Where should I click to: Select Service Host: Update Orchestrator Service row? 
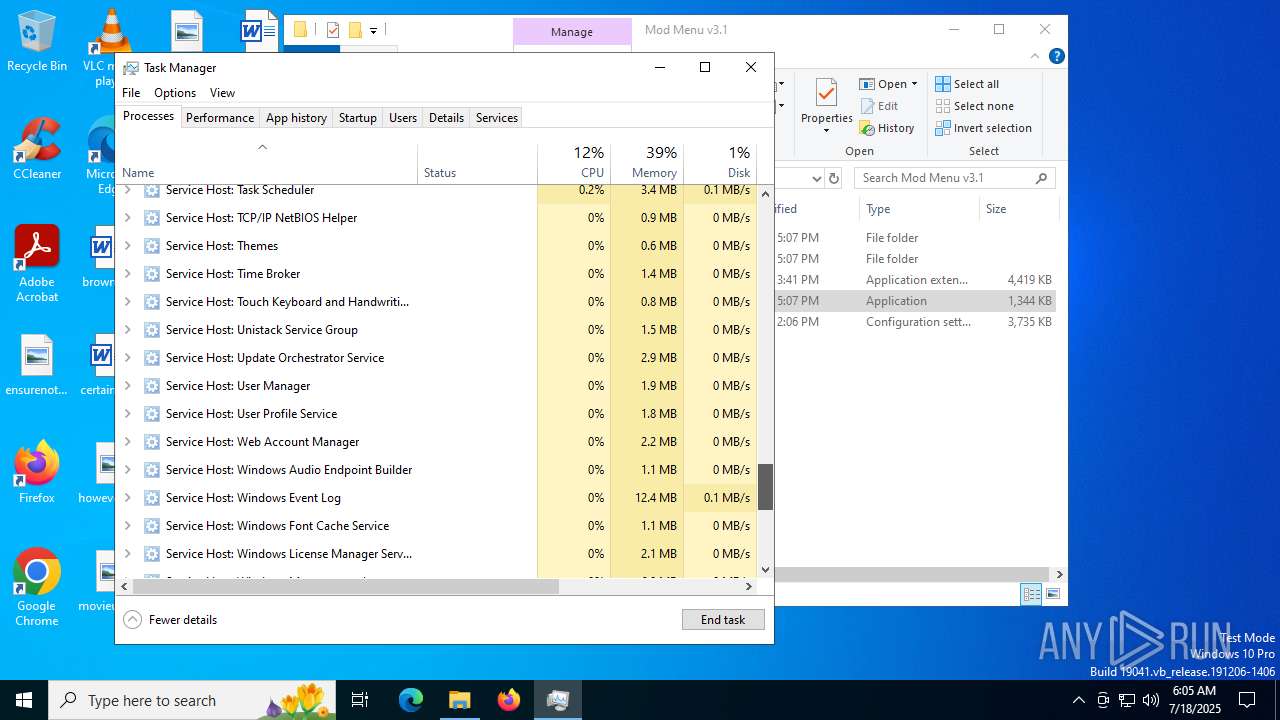(x=436, y=358)
